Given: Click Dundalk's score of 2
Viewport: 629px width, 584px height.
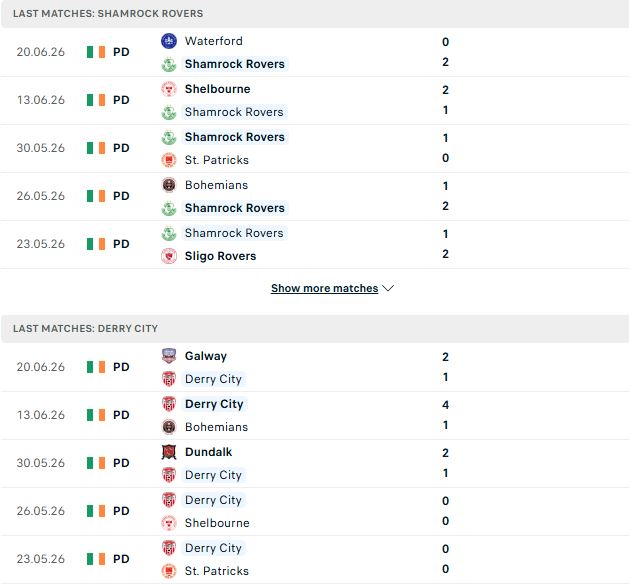Looking at the screenshot, I should coord(445,453).
